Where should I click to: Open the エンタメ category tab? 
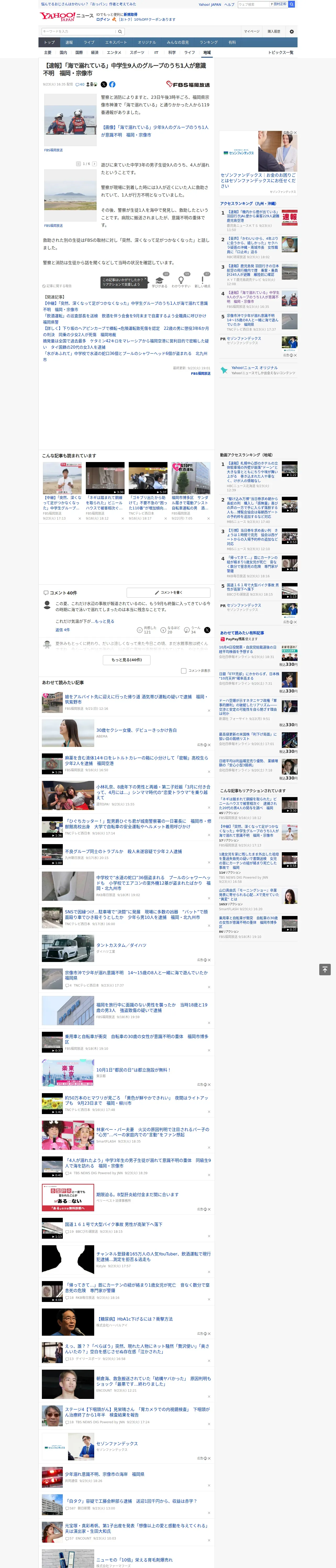(x=114, y=52)
